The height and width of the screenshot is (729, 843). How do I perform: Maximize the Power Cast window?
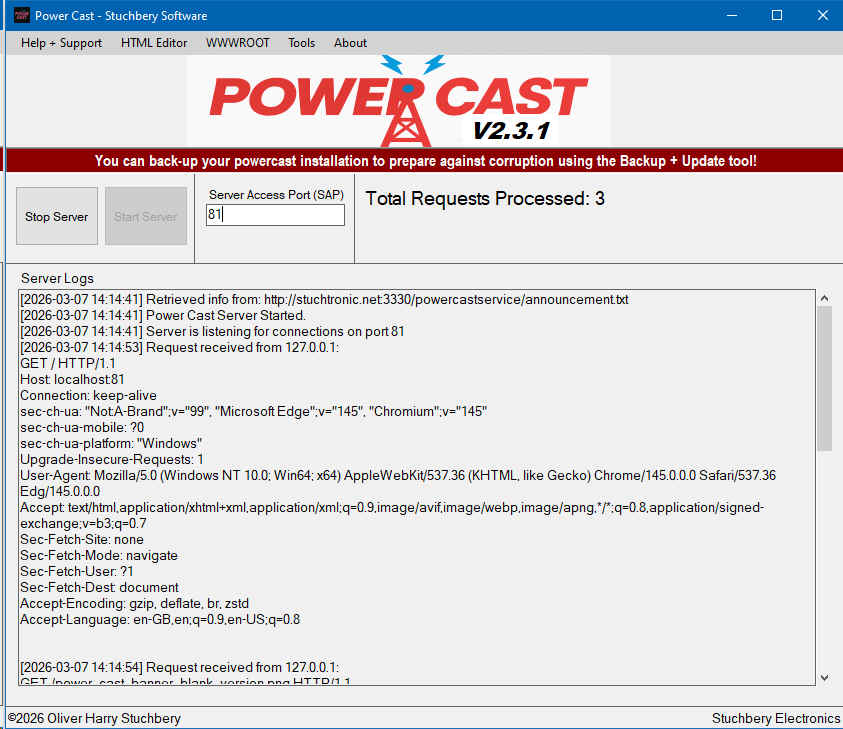pos(777,15)
